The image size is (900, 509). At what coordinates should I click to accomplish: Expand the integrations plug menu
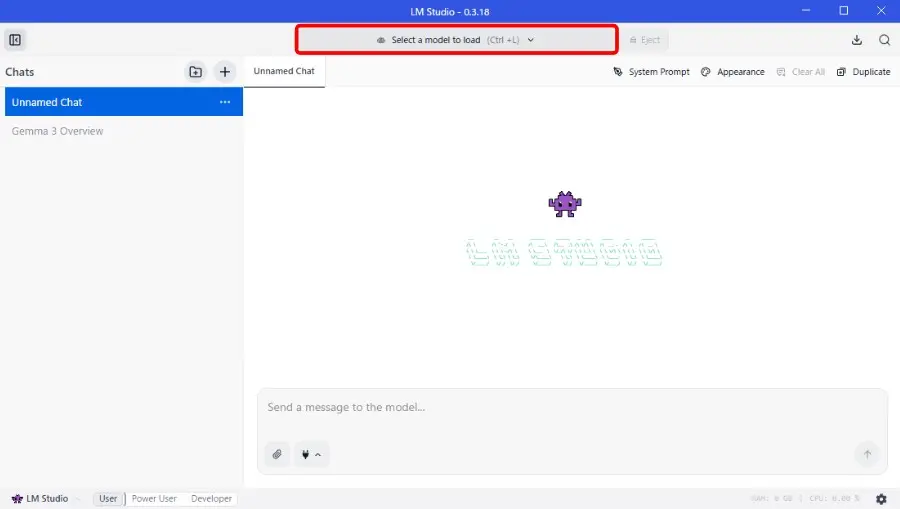(311, 454)
